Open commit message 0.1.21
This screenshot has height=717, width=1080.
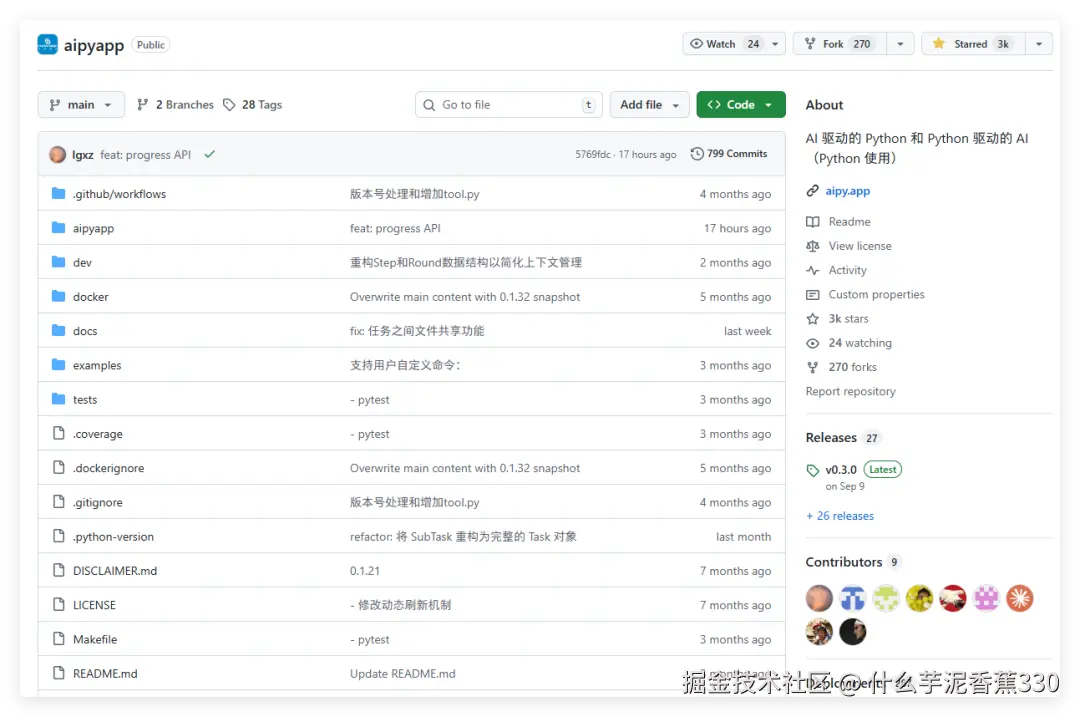pos(364,571)
